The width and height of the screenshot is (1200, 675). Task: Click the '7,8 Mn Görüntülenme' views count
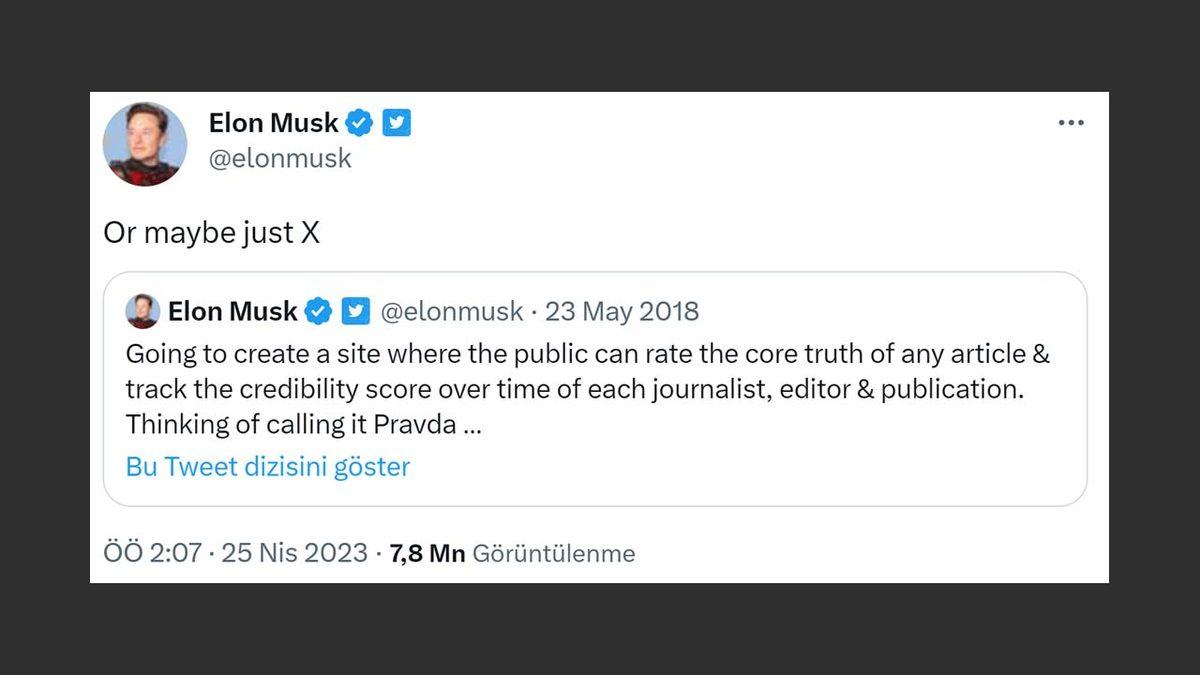coord(513,553)
